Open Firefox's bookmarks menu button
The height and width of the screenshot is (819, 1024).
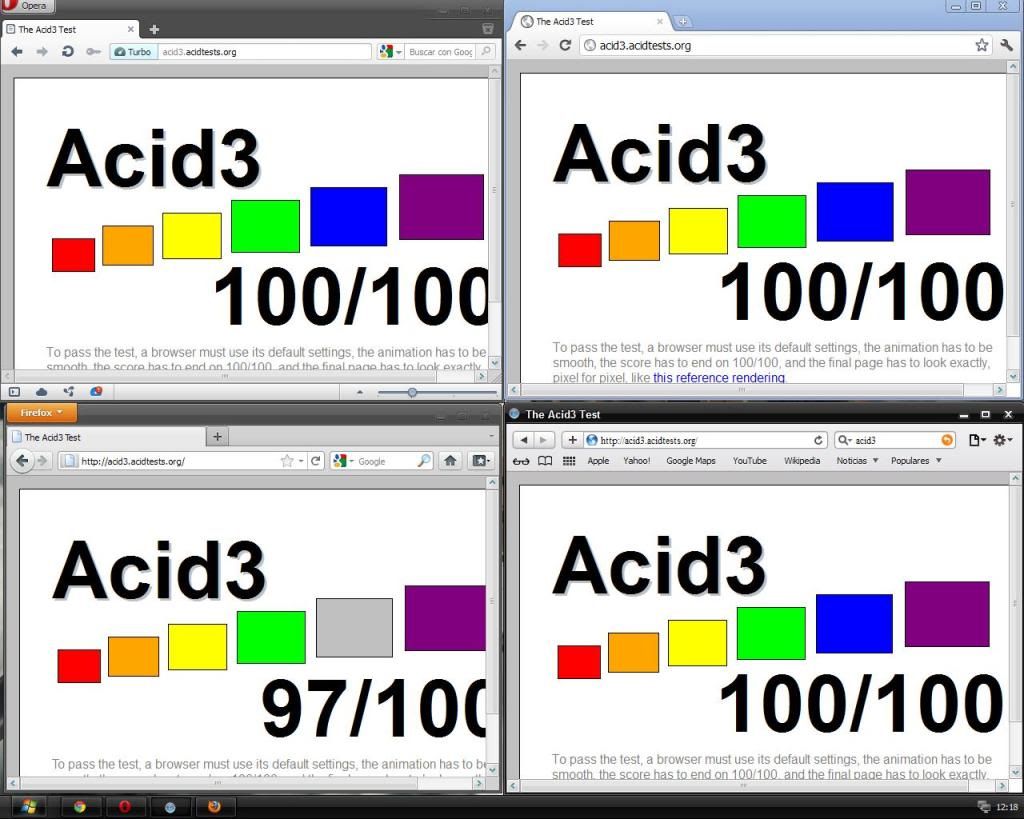481,460
